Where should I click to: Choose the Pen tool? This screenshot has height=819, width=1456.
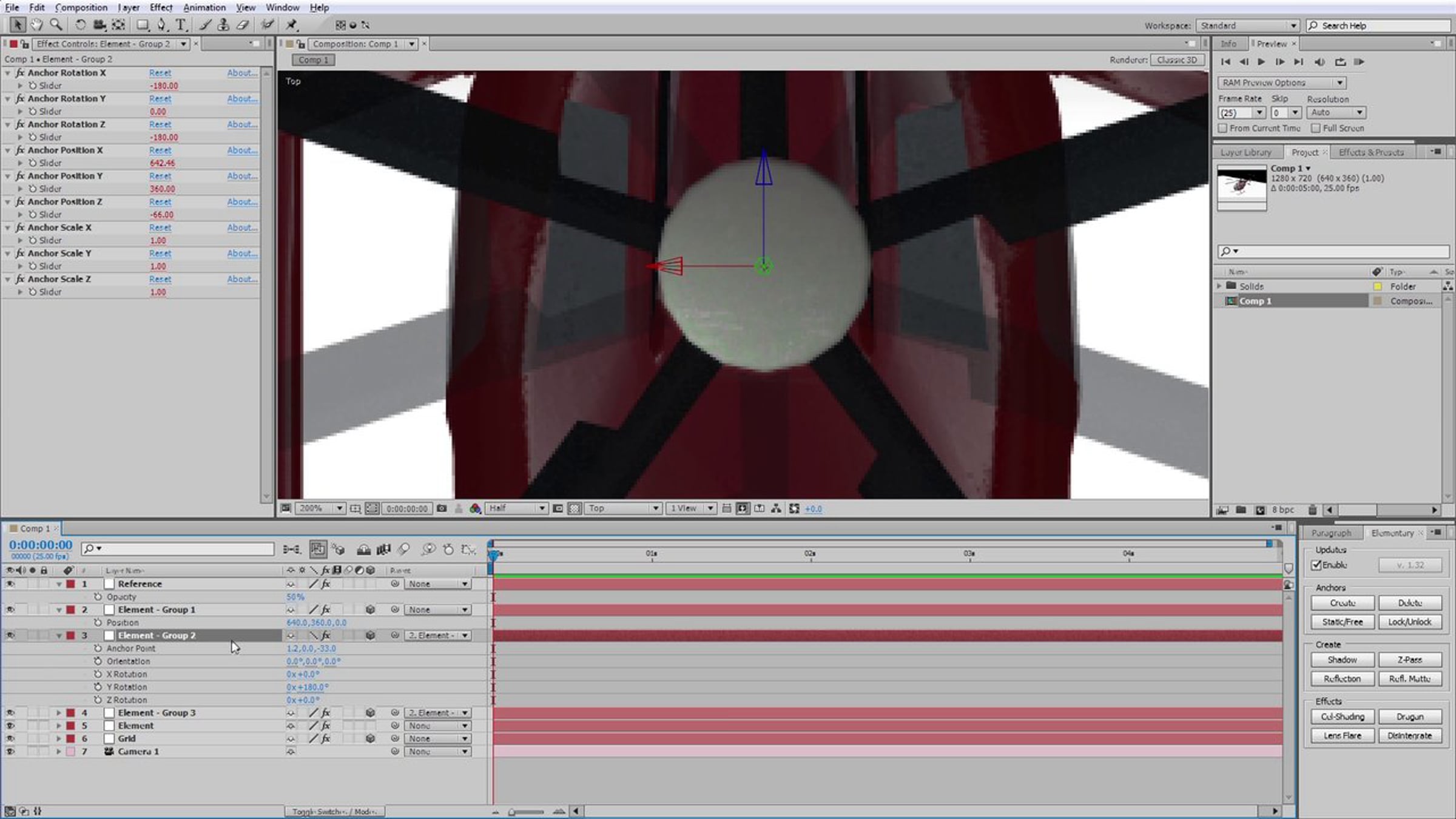(161, 25)
